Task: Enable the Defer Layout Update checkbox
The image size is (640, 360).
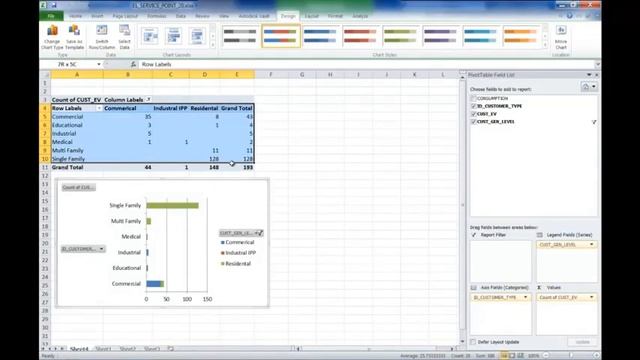Action: (473, 342)
